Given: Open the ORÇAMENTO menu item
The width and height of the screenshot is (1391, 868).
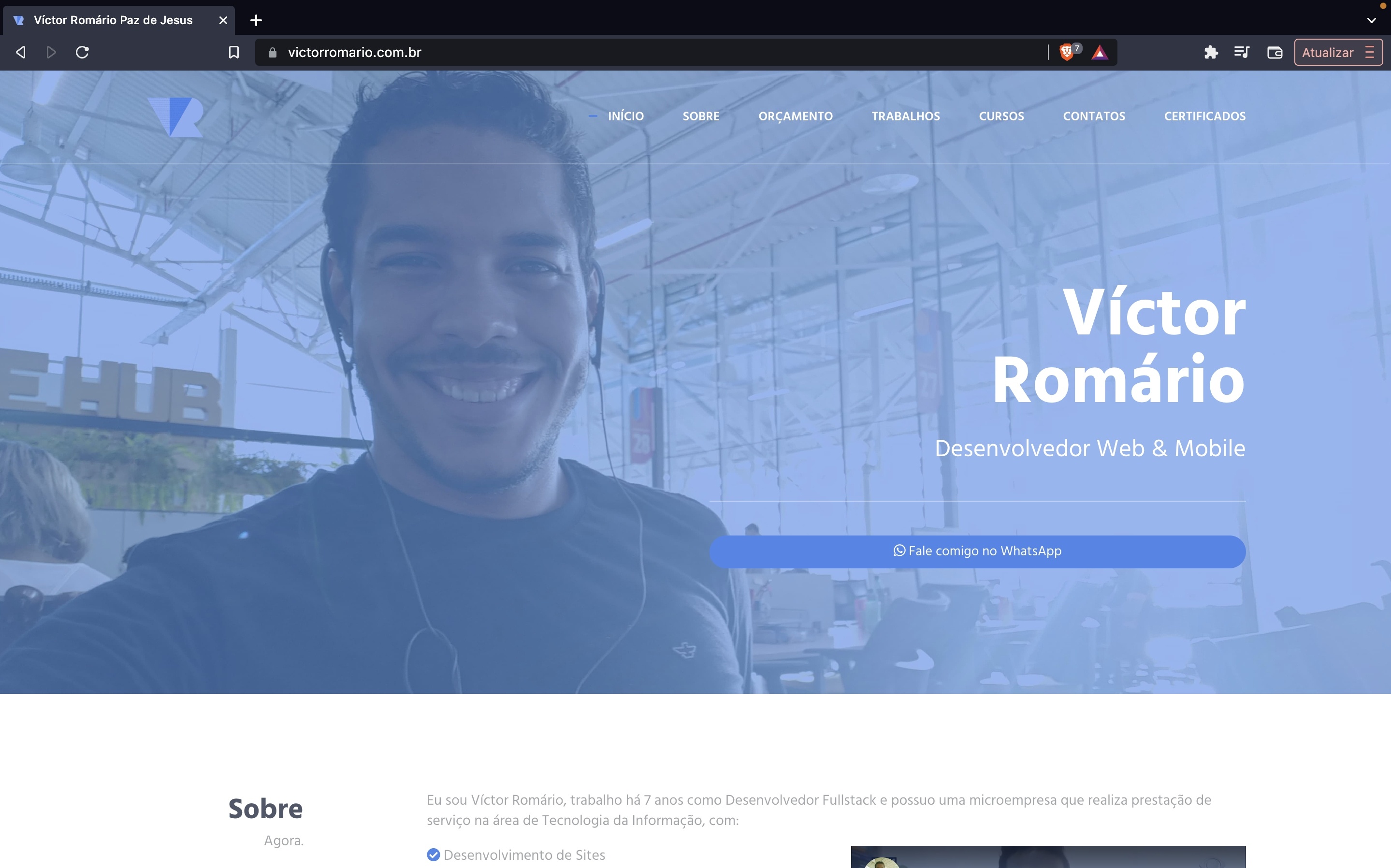Looking at the screenshot, I should (795, 116).
